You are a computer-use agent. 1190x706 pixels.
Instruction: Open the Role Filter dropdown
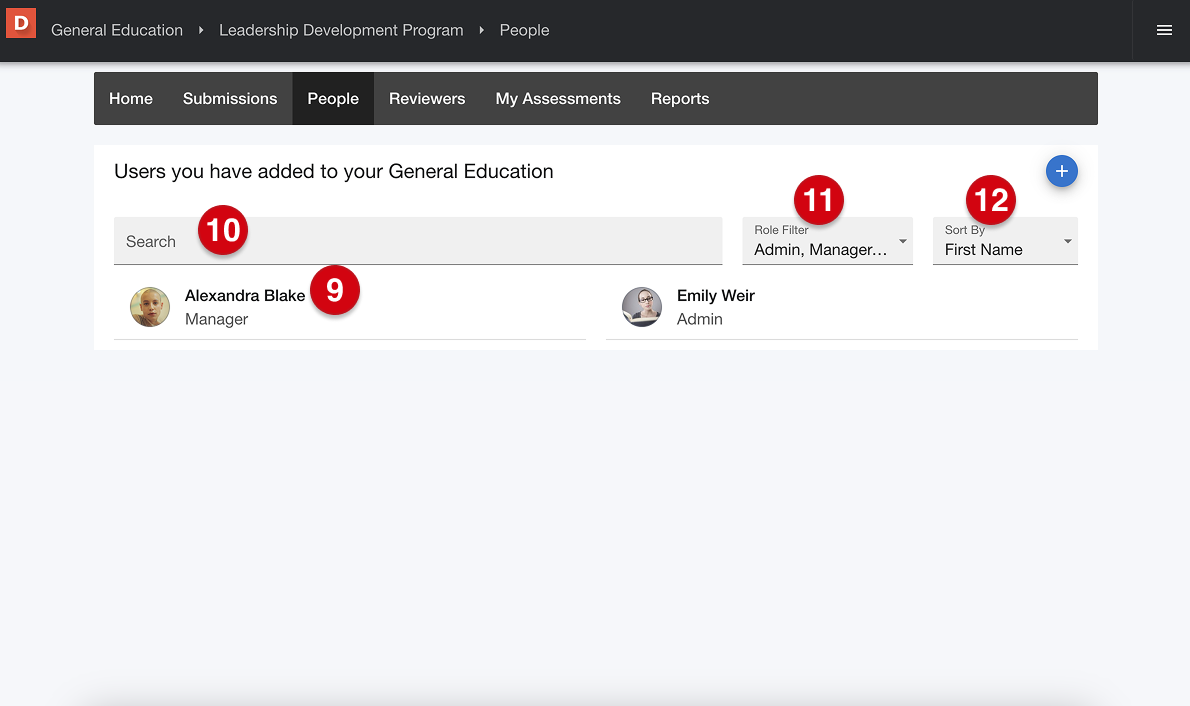pyautogui.click(x=827, y=241)
